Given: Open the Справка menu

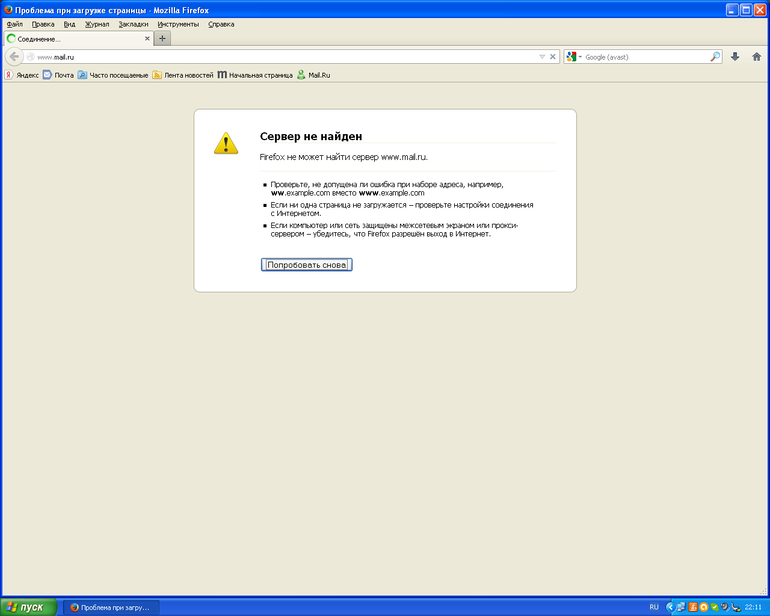Looking at the screenshot, I should 221,24.
